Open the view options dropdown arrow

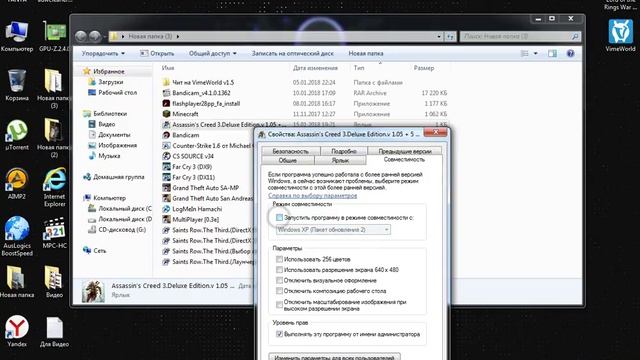[536, 53]
